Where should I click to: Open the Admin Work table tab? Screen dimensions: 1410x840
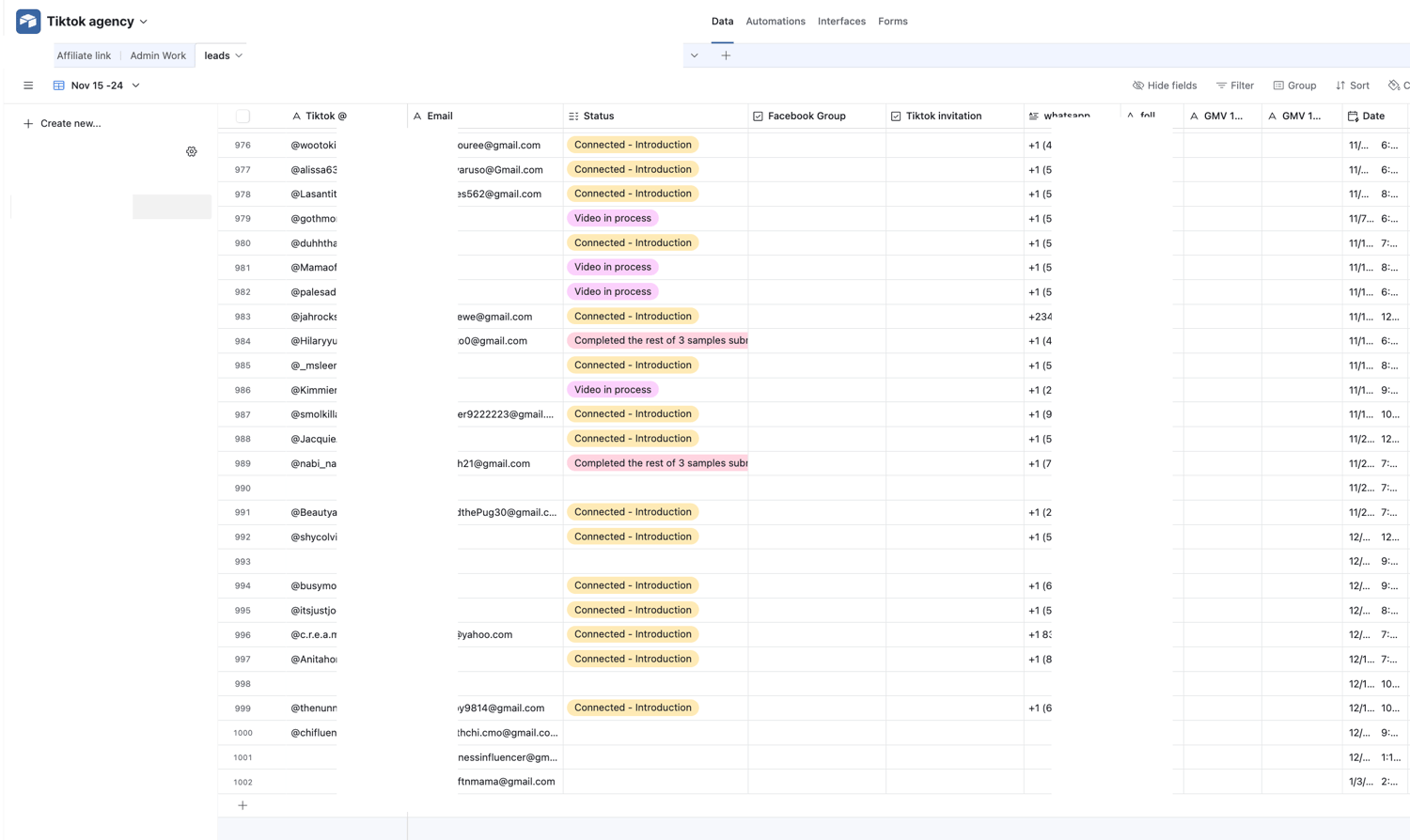tap(158, 55)
